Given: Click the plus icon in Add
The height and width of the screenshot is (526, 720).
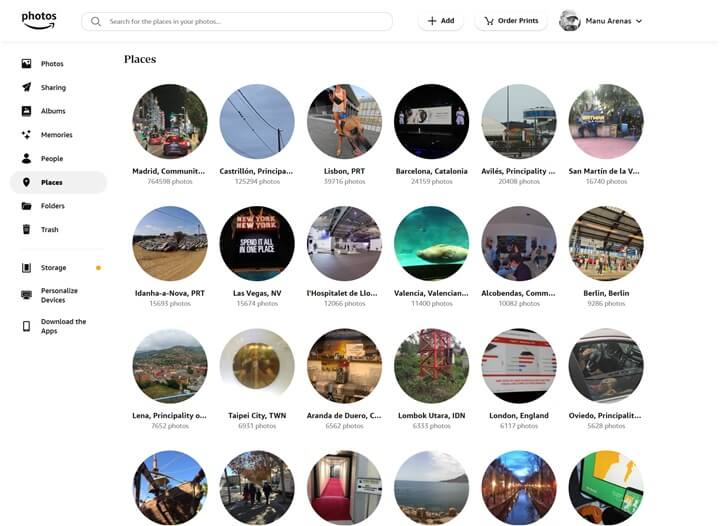Looking at the screenshot, I should (432, 21).
